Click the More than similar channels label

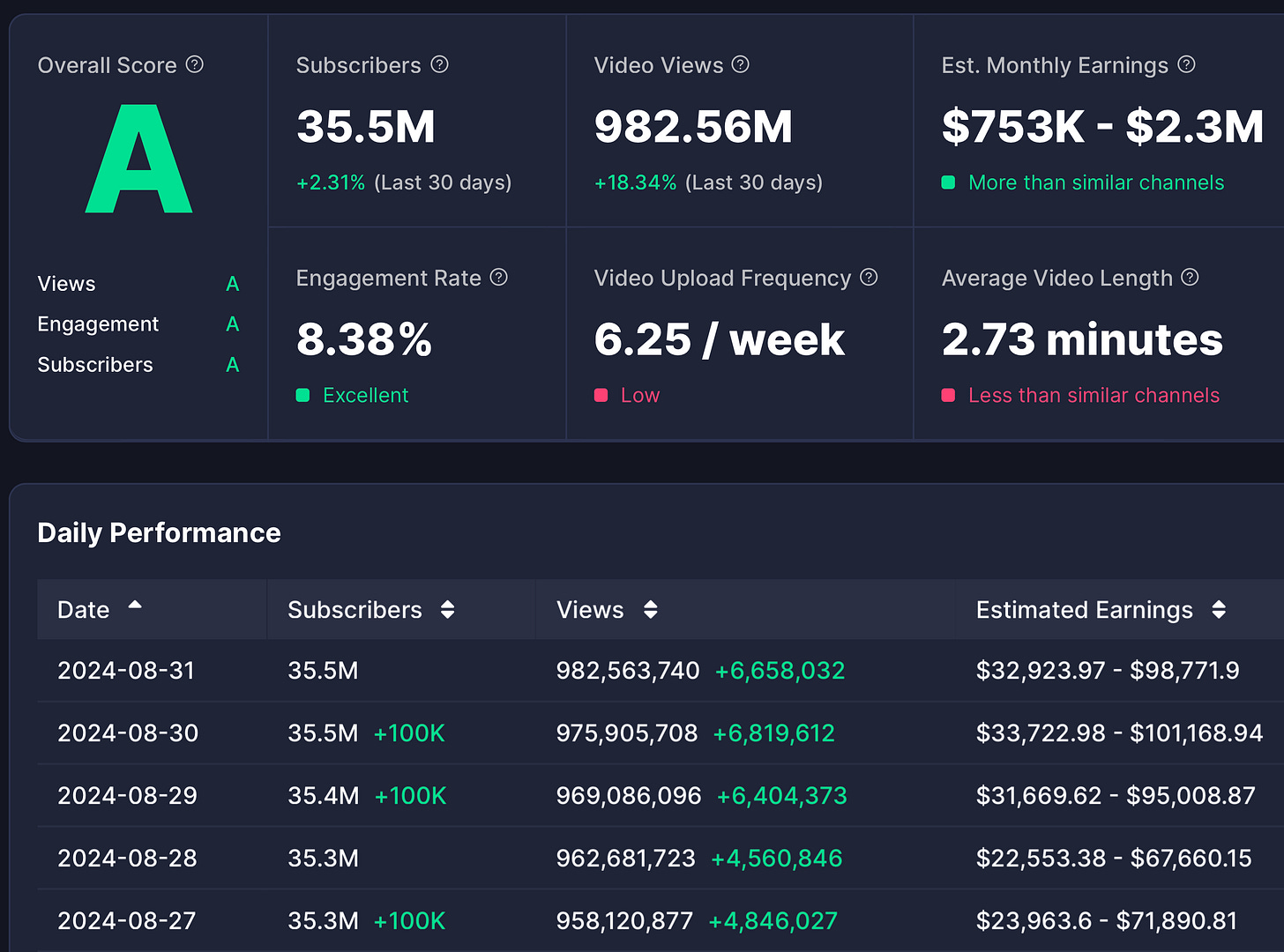1096,182
